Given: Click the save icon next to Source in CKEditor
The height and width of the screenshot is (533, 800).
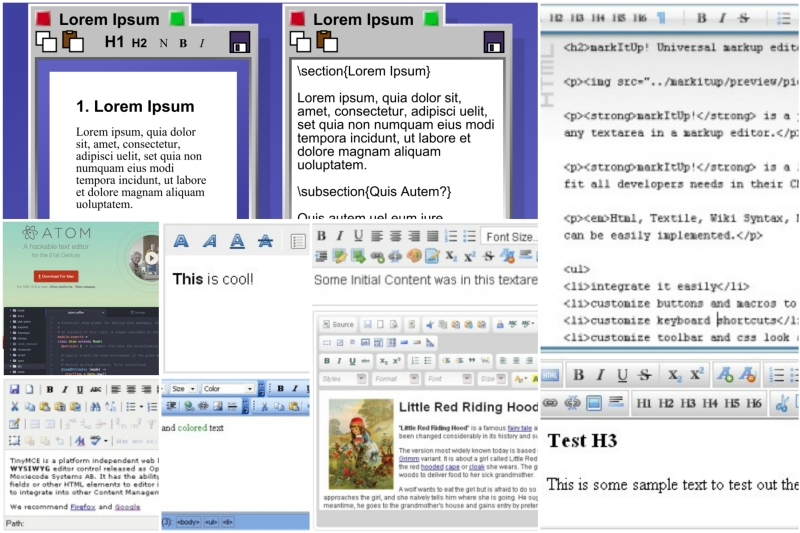Looking at the screenshot, I should point(367,324).
